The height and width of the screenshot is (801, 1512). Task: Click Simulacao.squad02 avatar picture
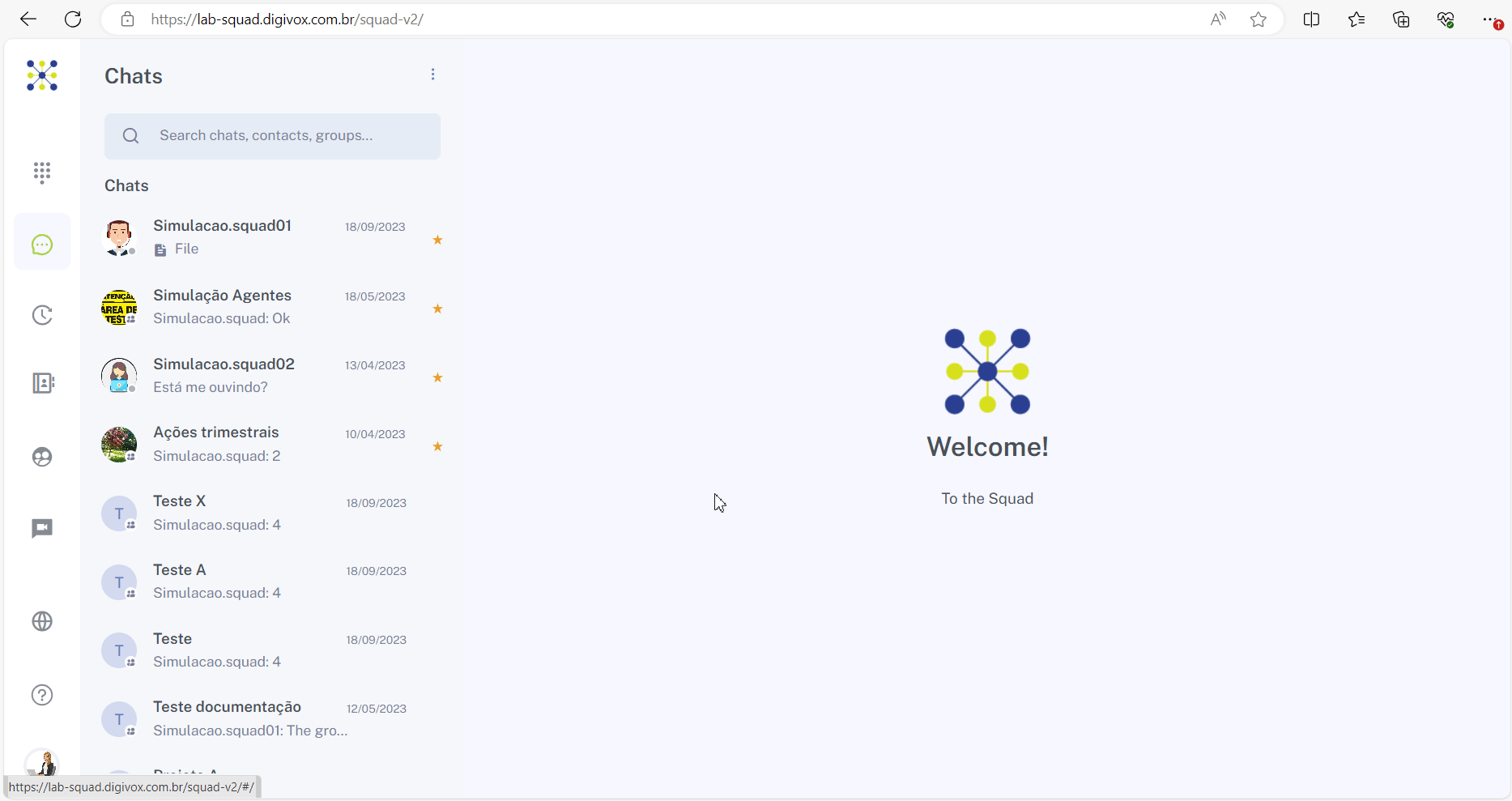pos(119,376)
